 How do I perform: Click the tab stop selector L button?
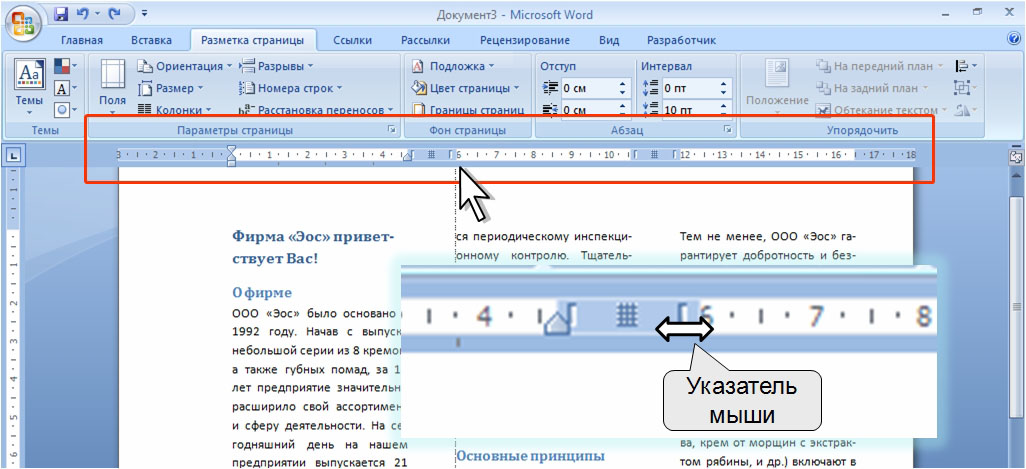(x=13, y=156)
